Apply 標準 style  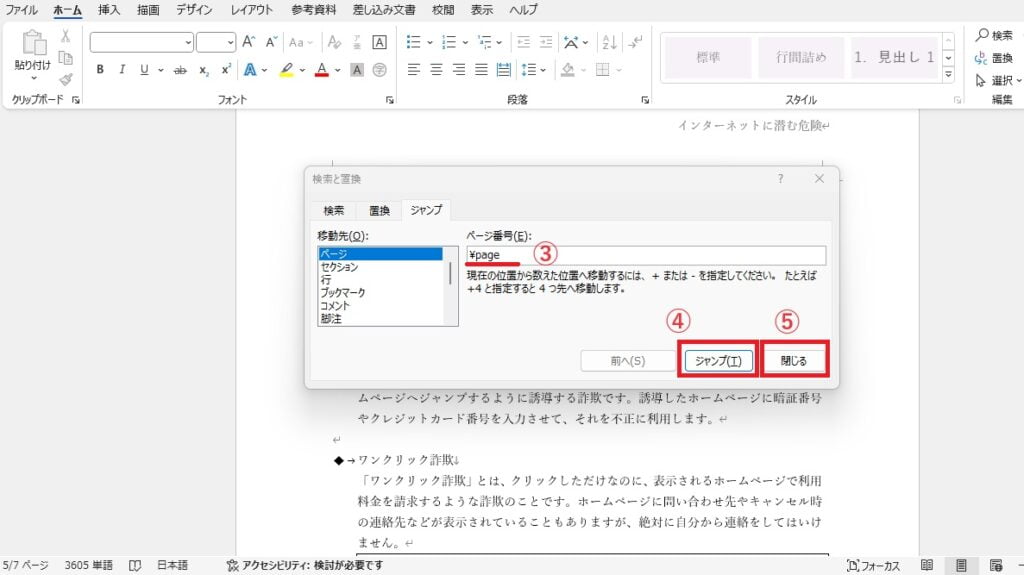coord(708,58)
